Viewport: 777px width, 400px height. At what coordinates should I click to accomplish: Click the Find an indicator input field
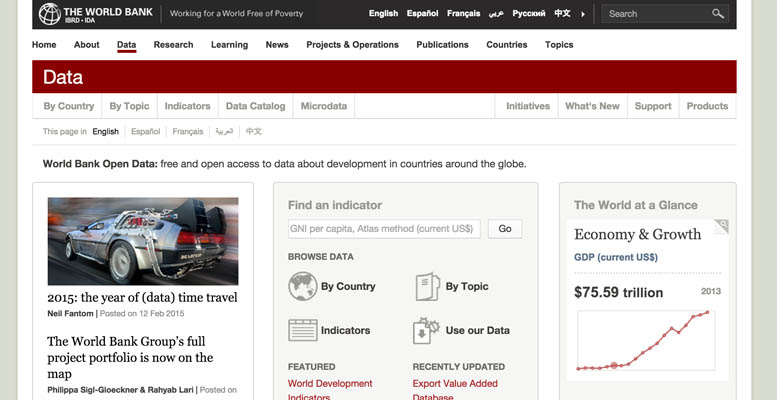pyautogui.click(x=384, y=229)
